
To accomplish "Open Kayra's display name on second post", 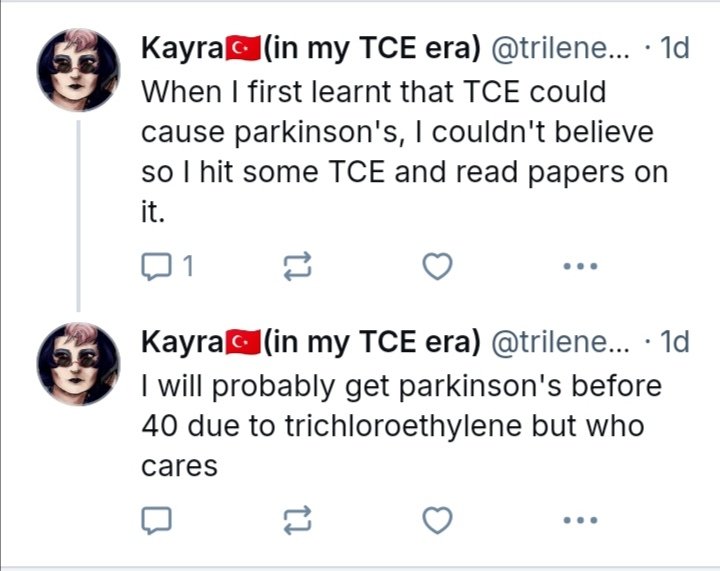I will (x=311, y=341).
